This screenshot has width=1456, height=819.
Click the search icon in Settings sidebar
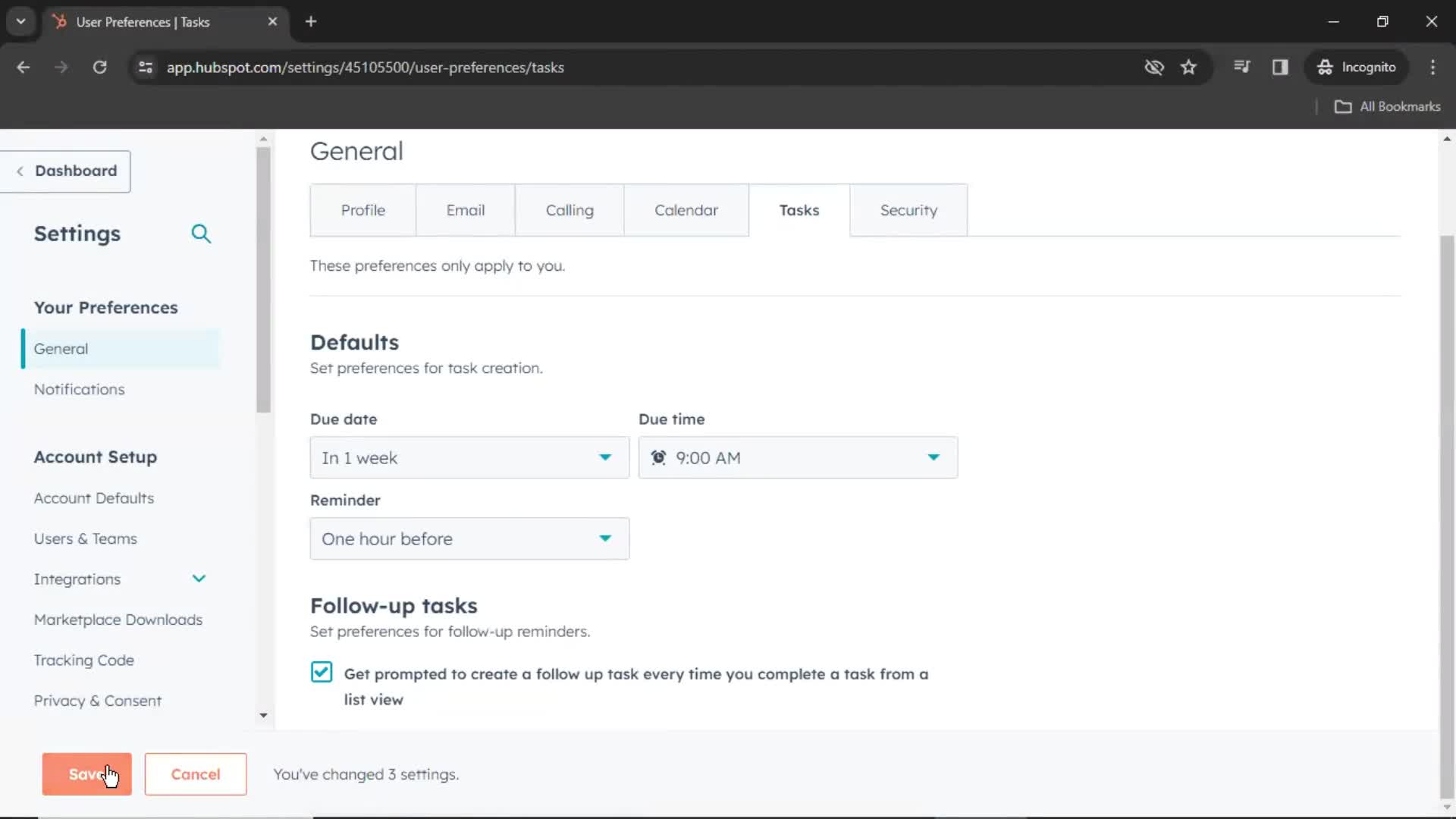(201, 233)
